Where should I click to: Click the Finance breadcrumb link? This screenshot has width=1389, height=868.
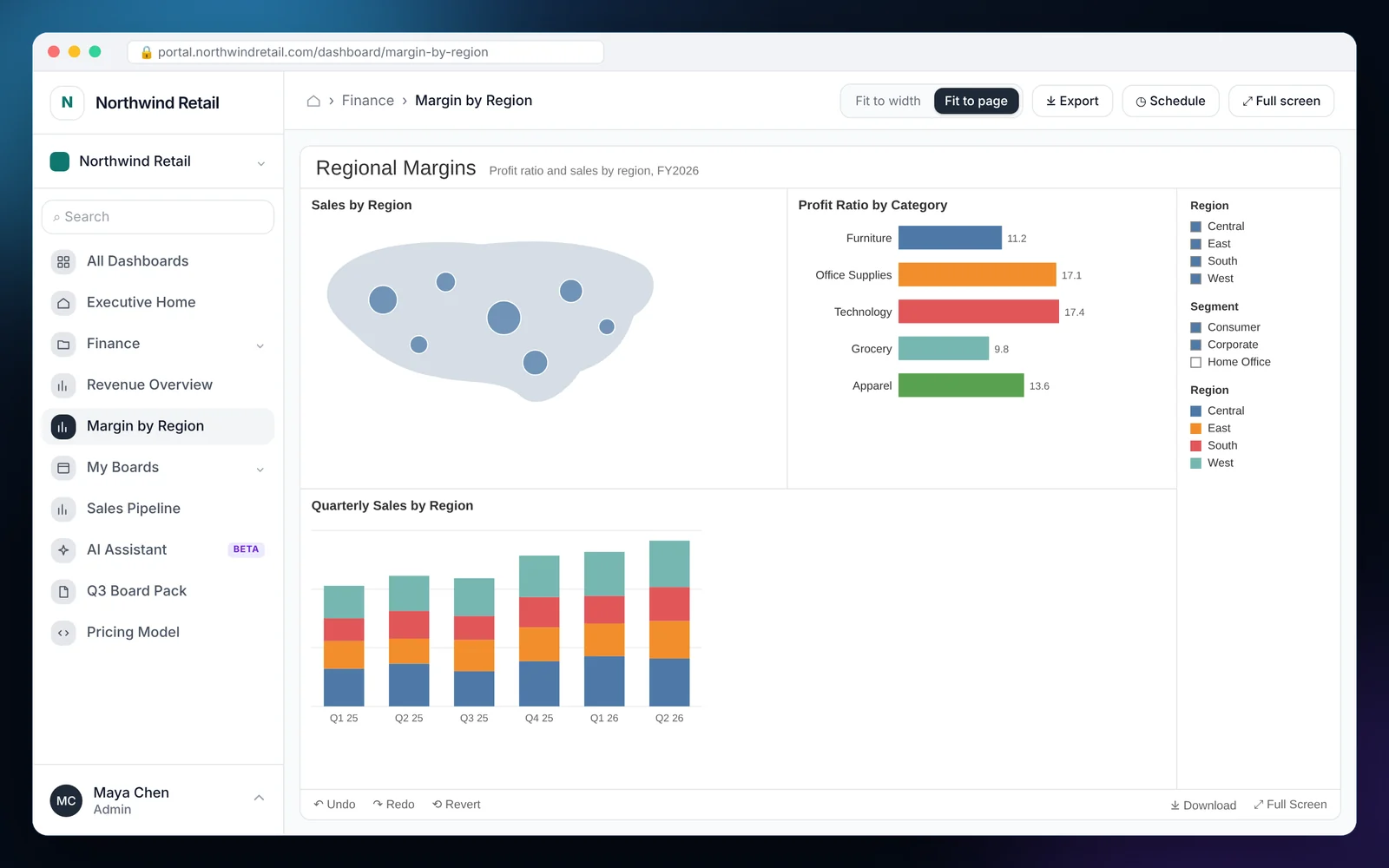click(x=368, y=101)
